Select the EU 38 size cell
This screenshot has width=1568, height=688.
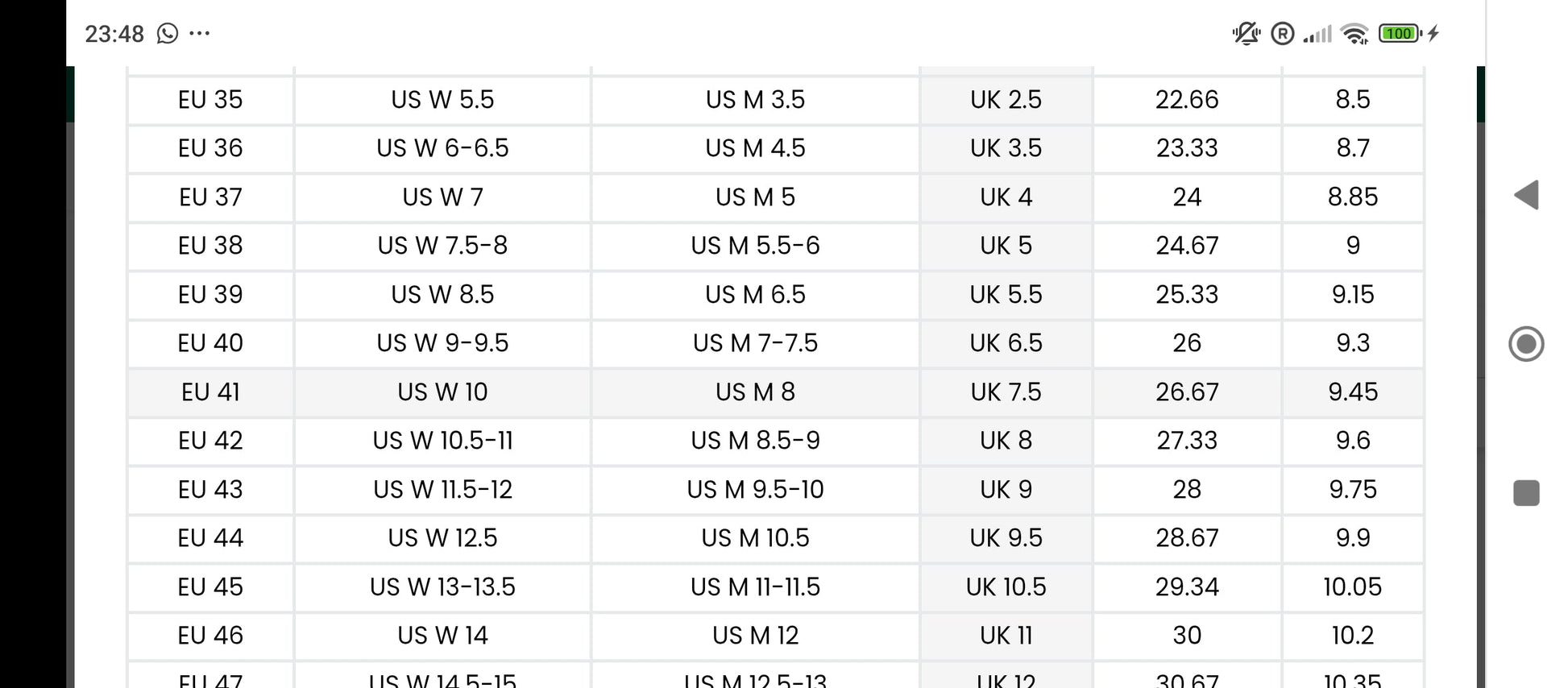point(210,246)
